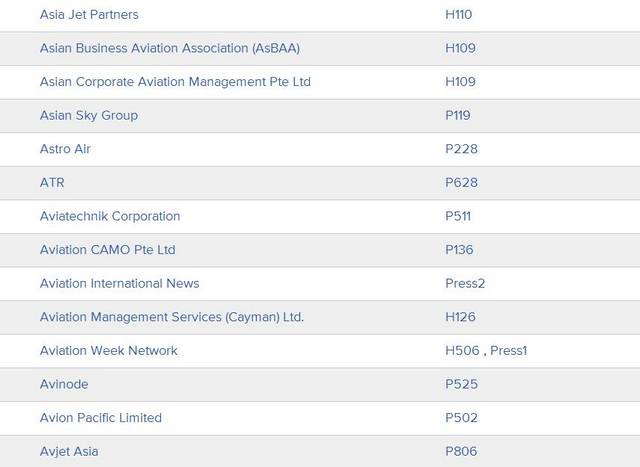
Task: Select the ATR exhibitor row name
Action: point(52,183)
